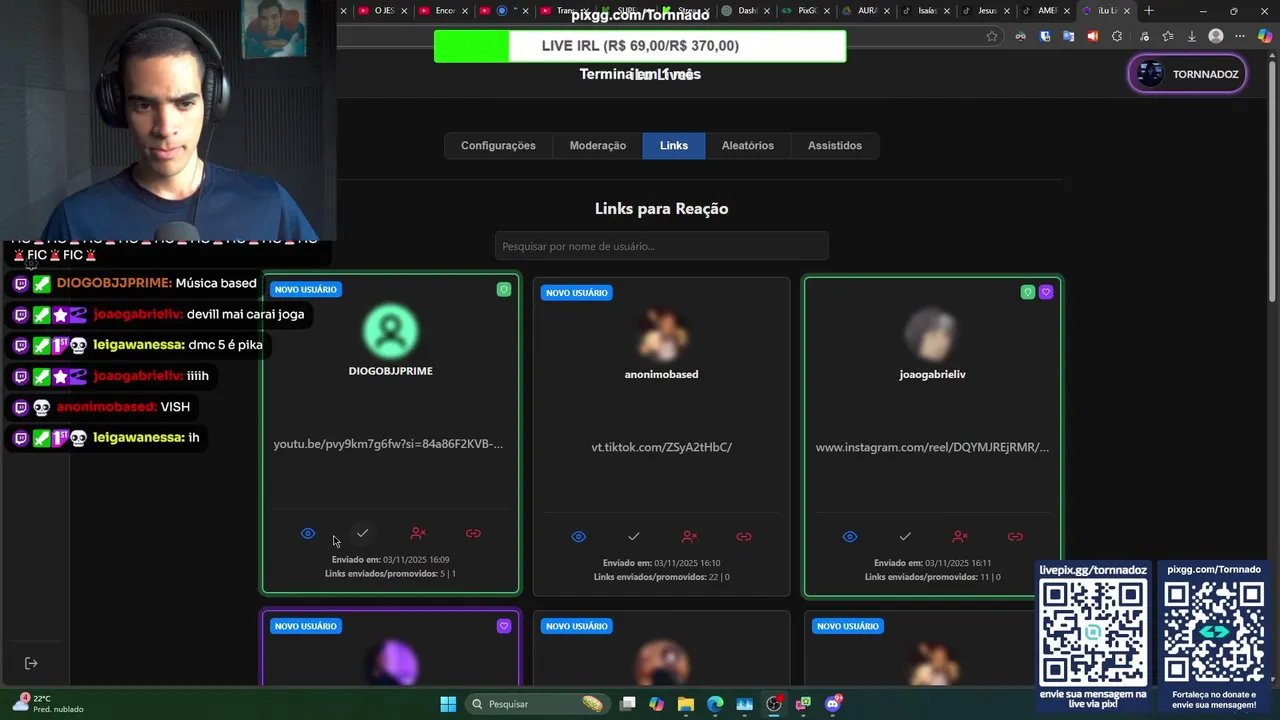Click green shield badge on joaogabrieliv card

tap(1028, 292)
